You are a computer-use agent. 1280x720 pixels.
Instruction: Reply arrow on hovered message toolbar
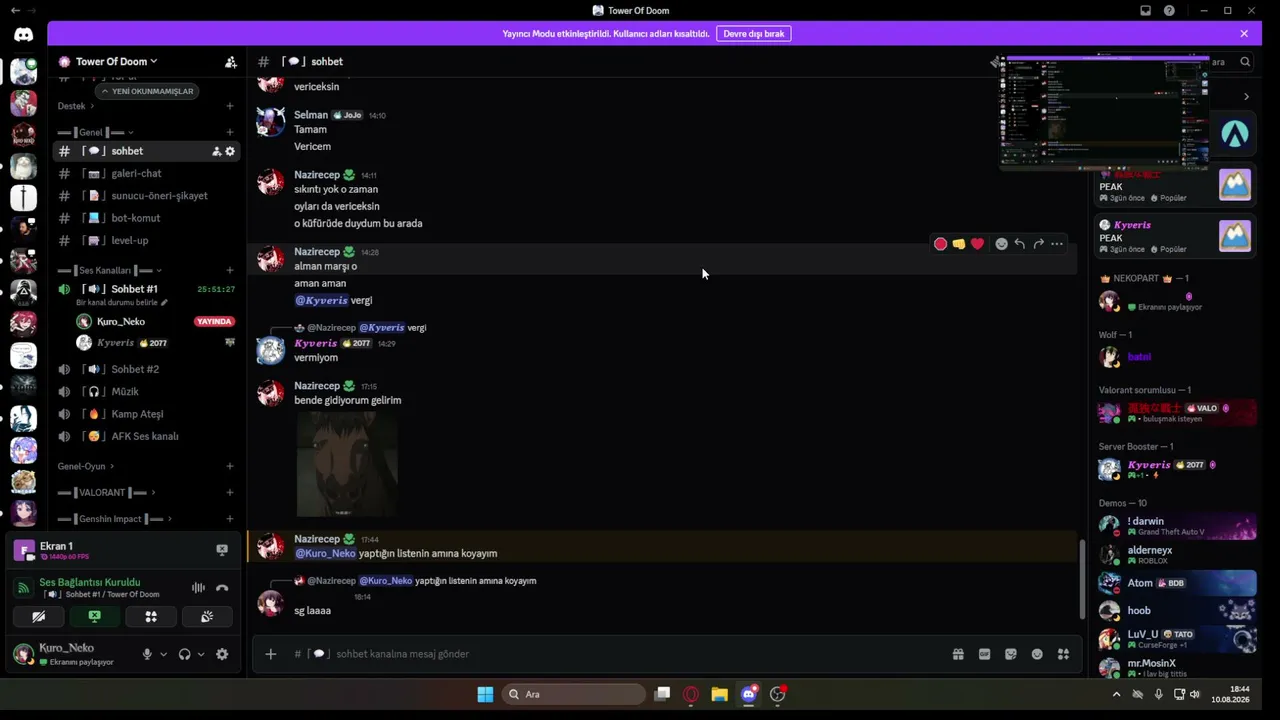[x=1019, y=244]
